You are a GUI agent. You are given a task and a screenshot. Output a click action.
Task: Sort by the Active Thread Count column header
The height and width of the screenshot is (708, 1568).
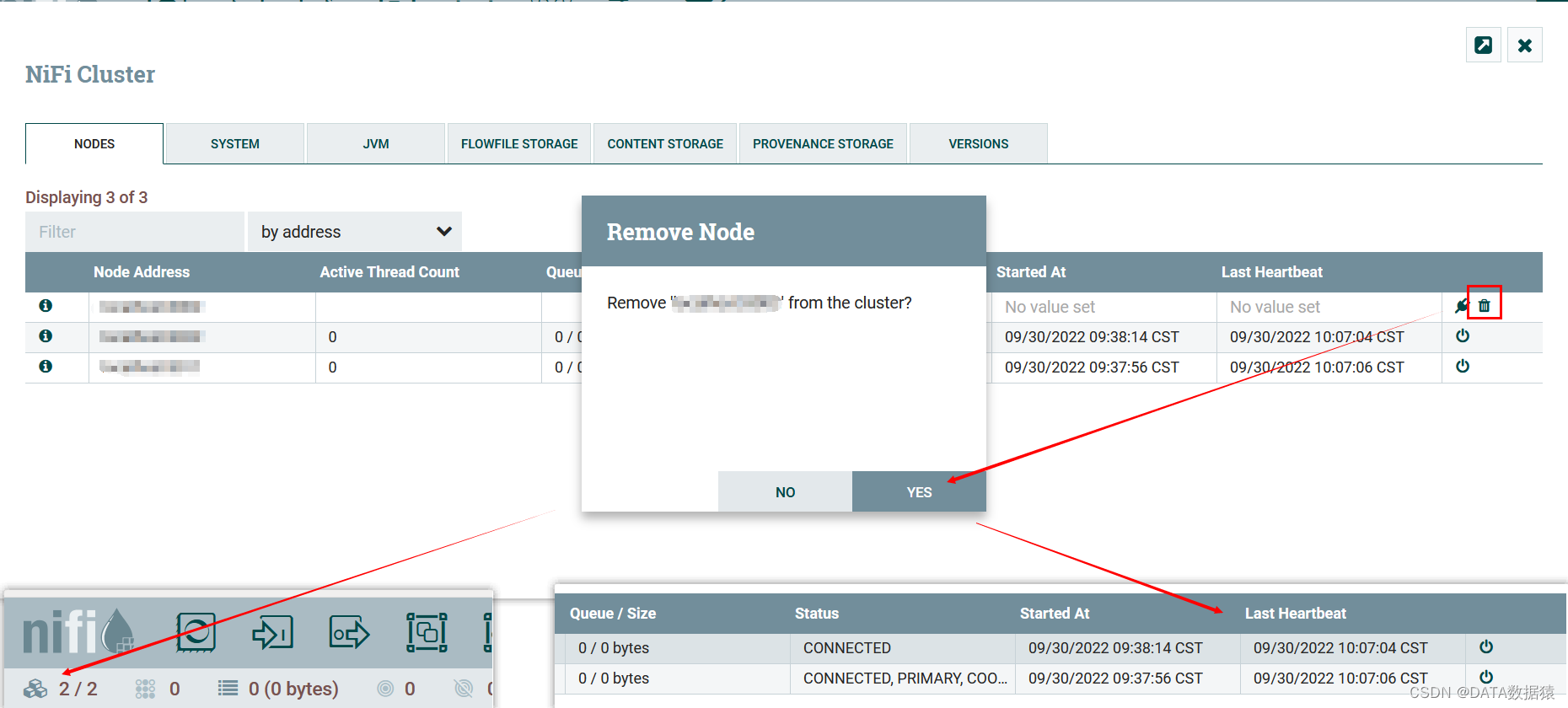389,272
